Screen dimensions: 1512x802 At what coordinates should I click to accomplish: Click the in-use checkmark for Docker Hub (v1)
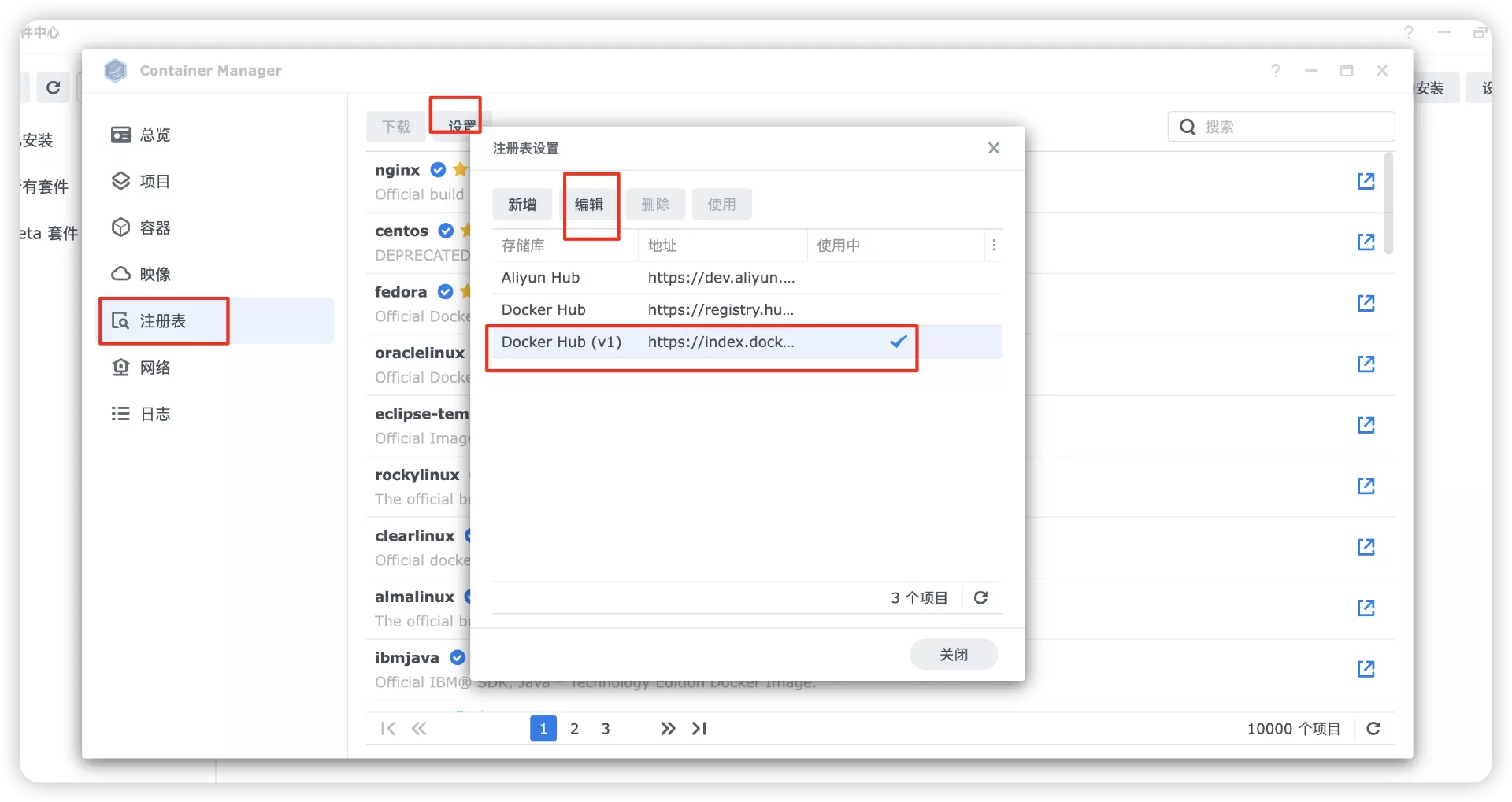pos(898,342)
